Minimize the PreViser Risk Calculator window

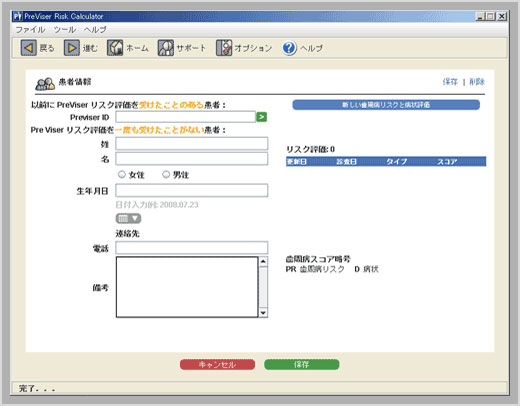480,16
